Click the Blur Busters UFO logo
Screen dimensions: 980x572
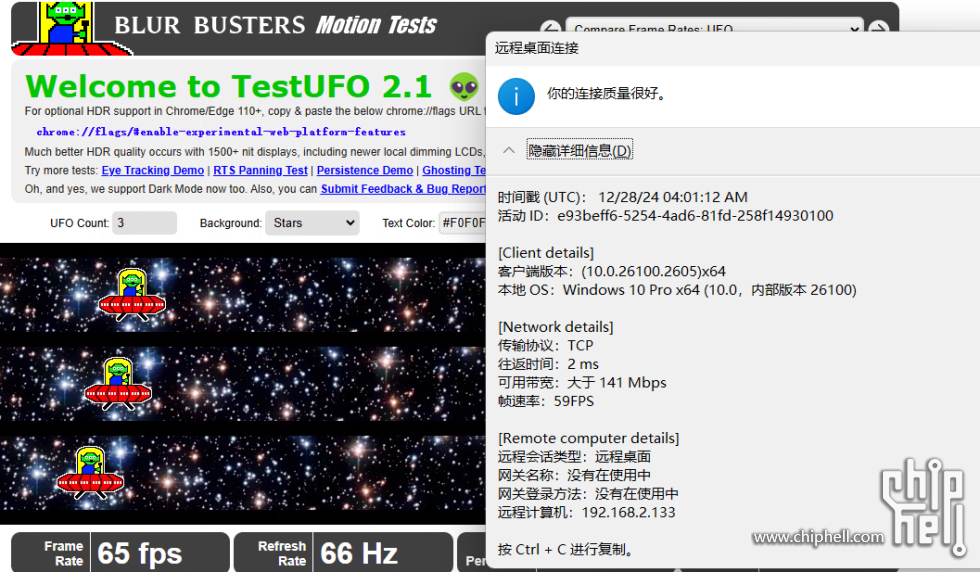72,29
